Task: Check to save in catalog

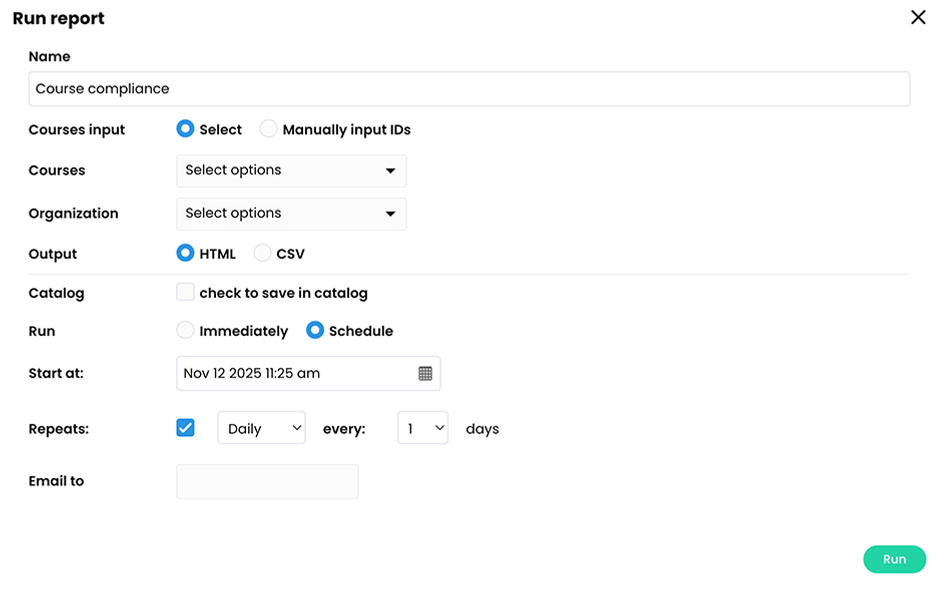Action: pyautogui.click(x=185, y=292)
